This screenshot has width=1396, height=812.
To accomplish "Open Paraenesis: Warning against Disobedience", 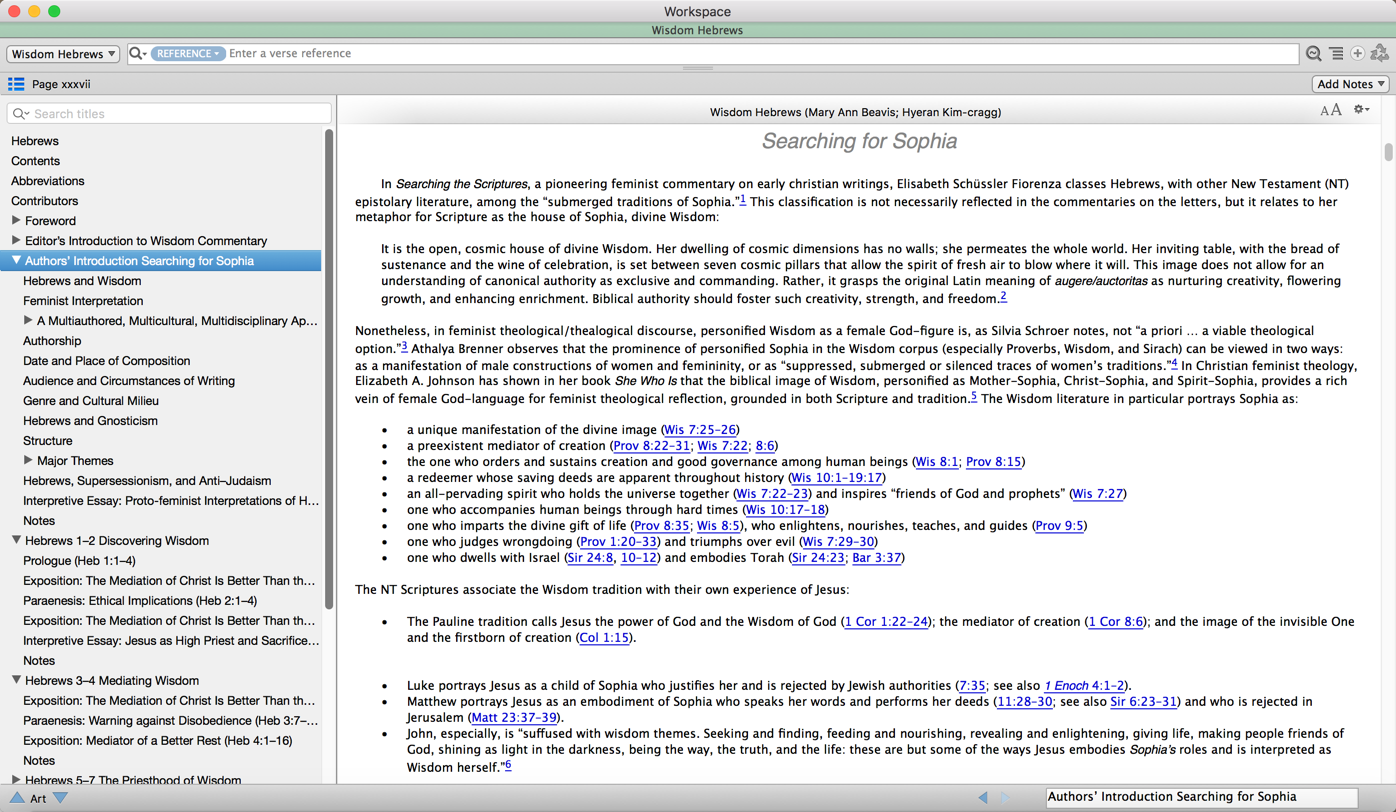I will (171, 721).
